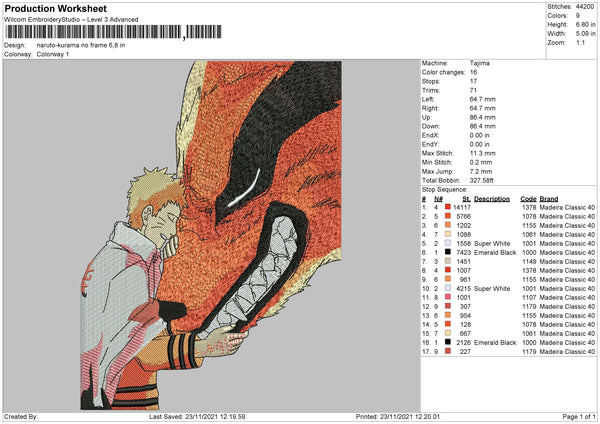Click the Emerald Black swatch in stop 16
This screenshot has width=600, height=424.
click(447, 342)
